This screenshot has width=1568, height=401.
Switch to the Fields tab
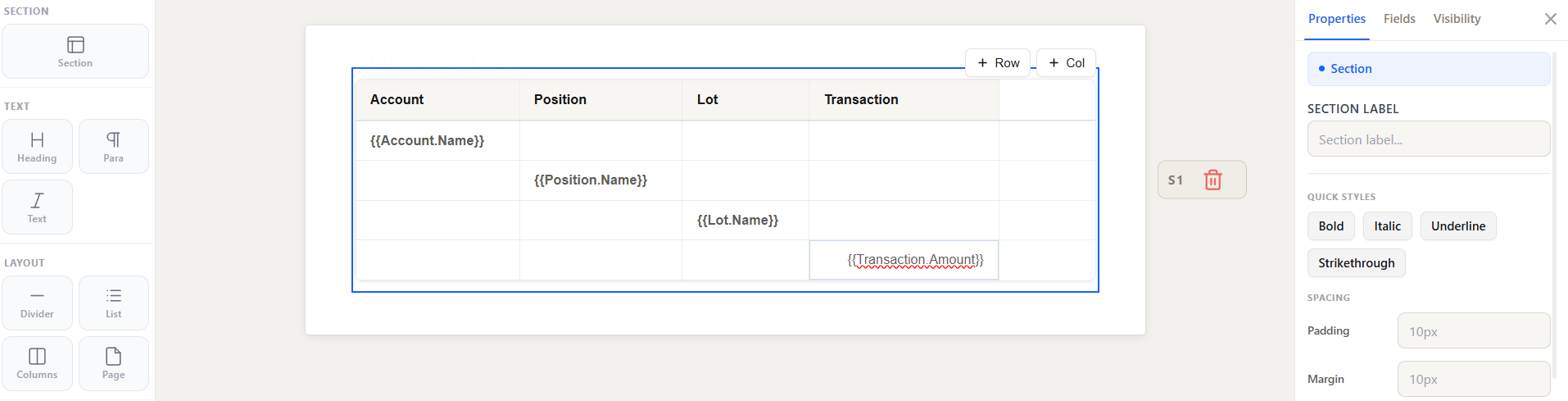pos(1399,19)
